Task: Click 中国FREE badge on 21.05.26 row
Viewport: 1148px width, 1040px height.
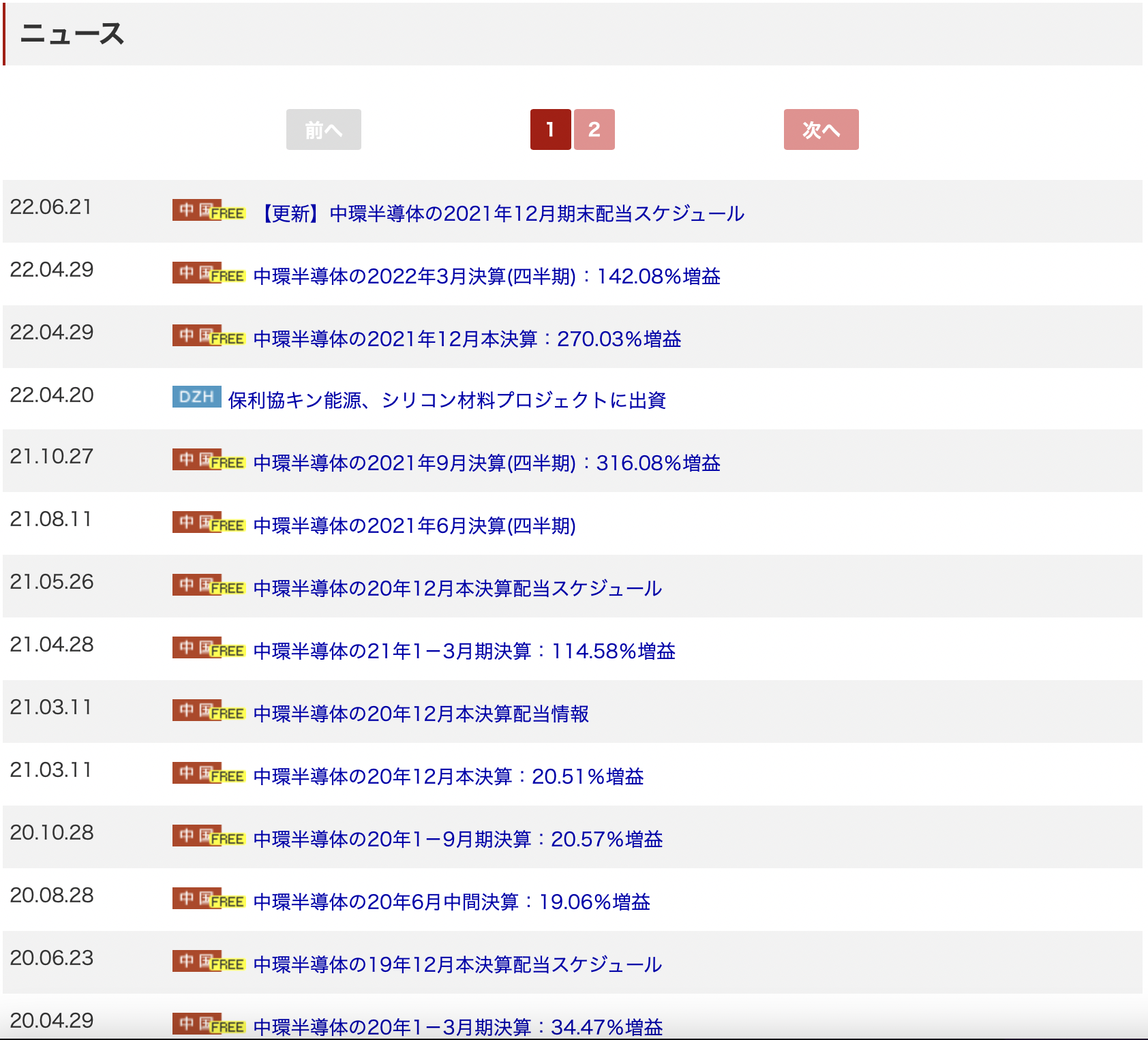Action: click(x=209, y=585)
